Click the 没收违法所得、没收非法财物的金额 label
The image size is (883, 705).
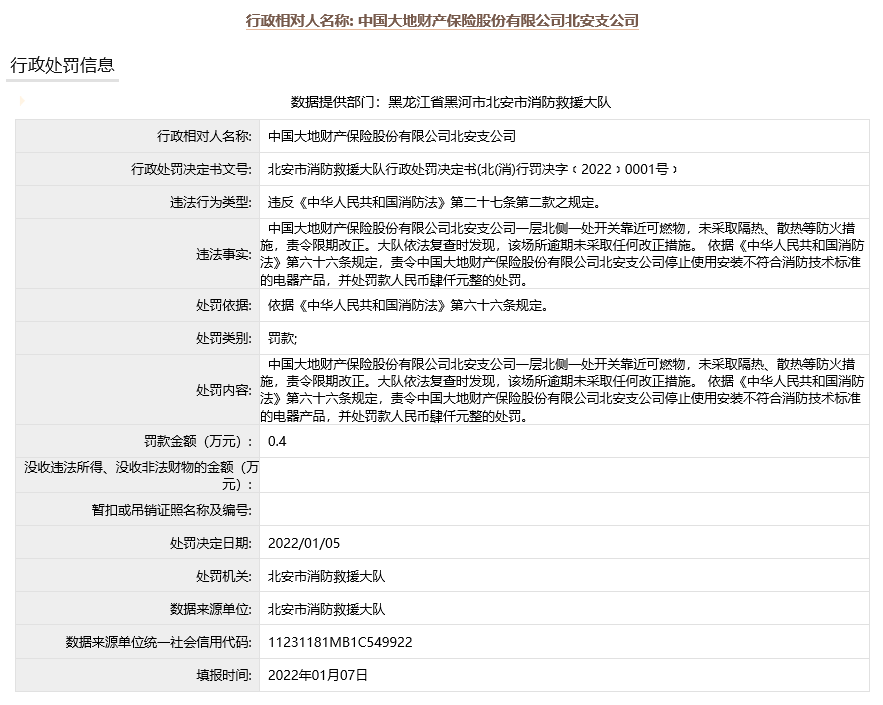141,476
